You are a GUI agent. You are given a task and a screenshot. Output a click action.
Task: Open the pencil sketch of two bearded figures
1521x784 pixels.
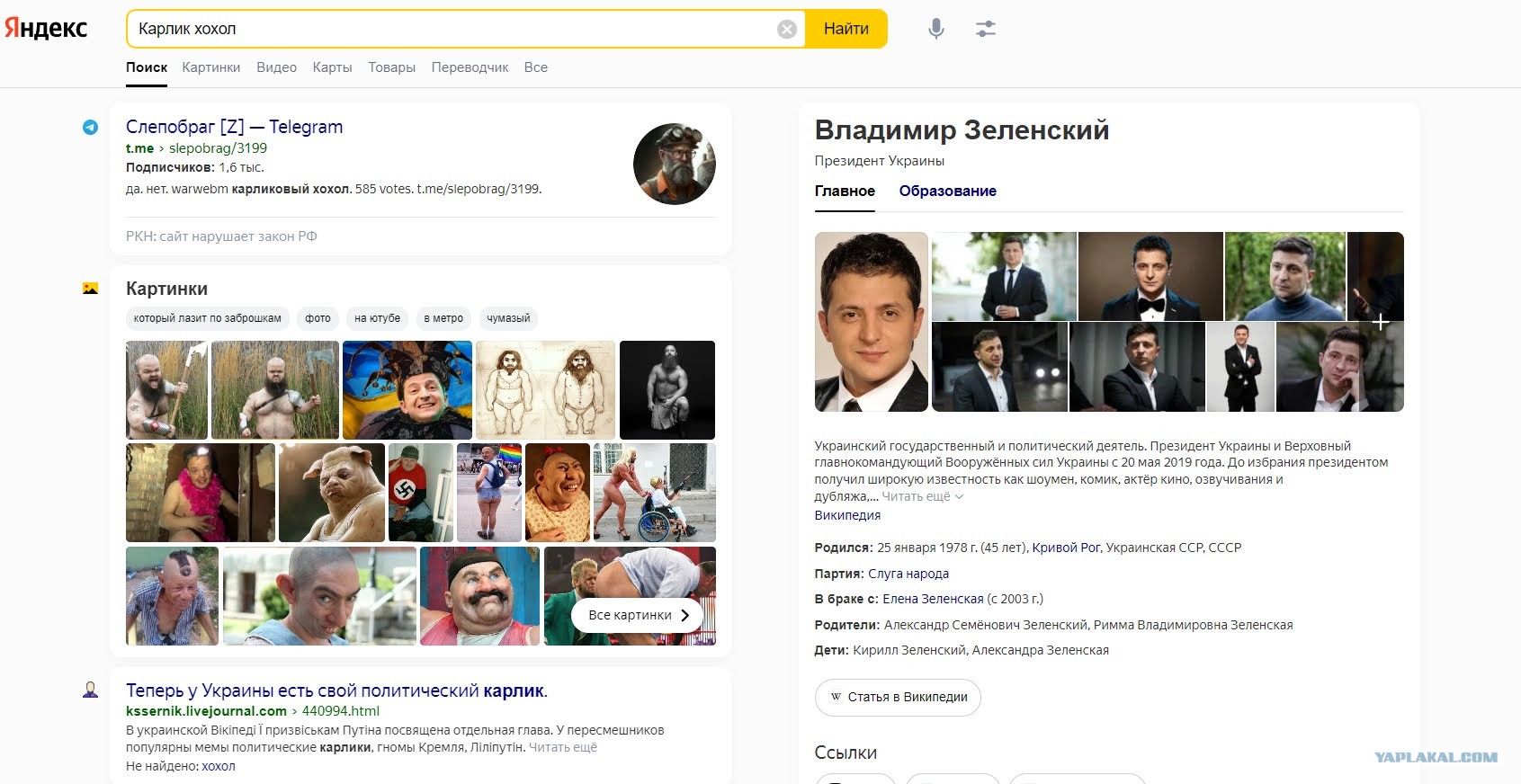[545, 390]
